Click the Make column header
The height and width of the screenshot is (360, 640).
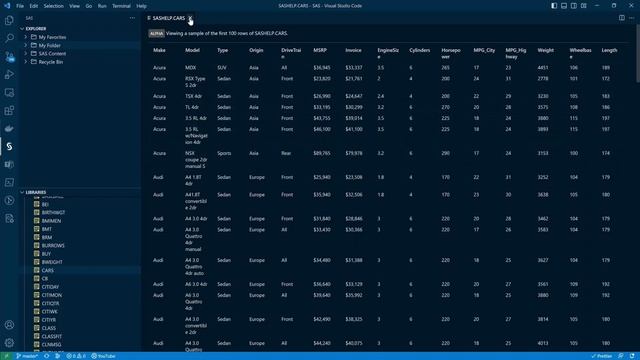(x=159, y=50)
